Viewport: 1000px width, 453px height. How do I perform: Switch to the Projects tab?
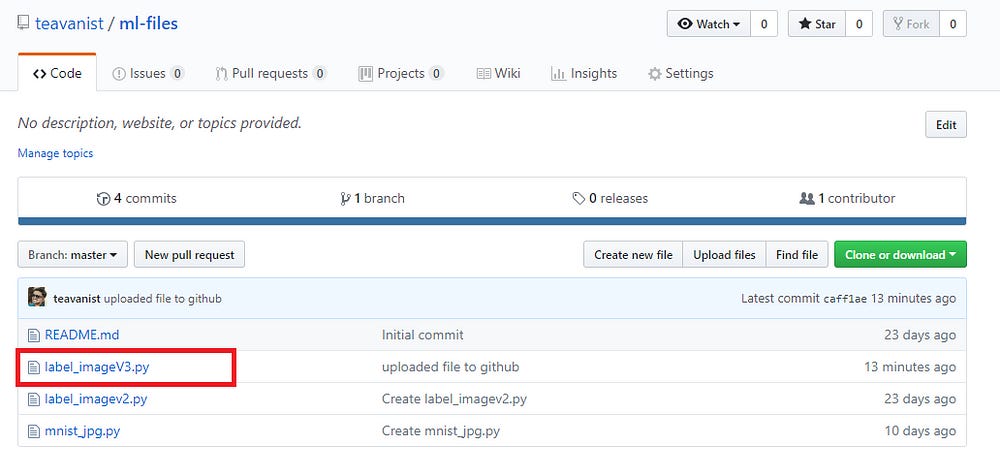click(x=401, y=73)
